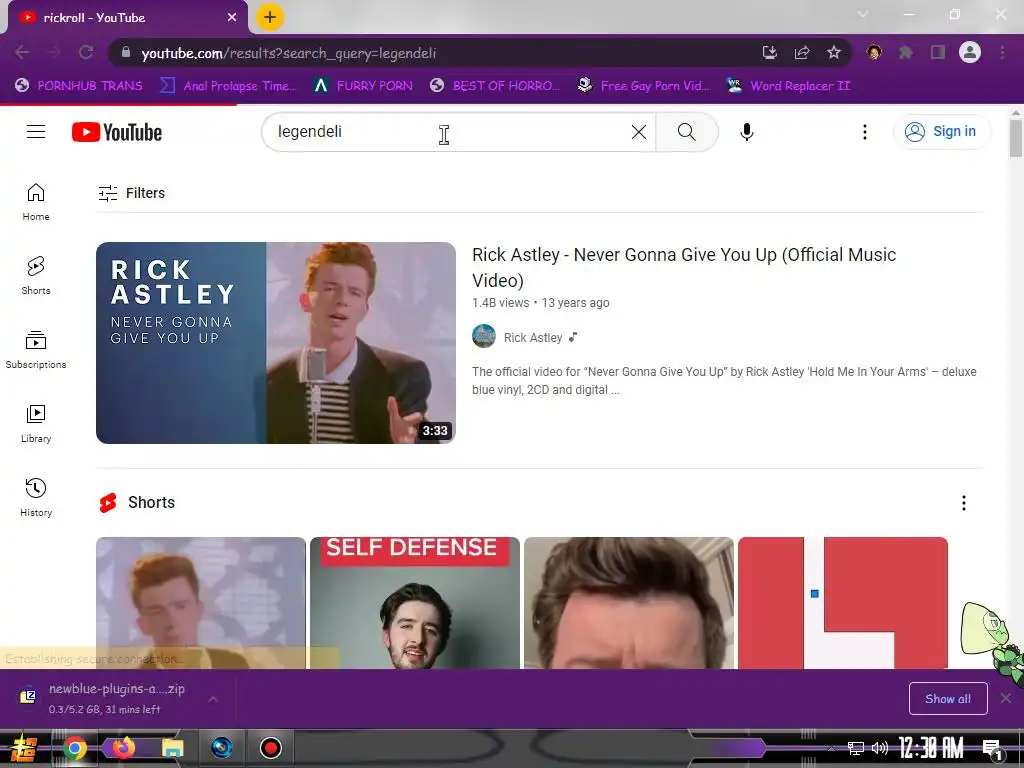The image size is (1024, 768).
Task: Open the red maze short thumbnail
Action: pyautogui.click(x=842, y=603)
